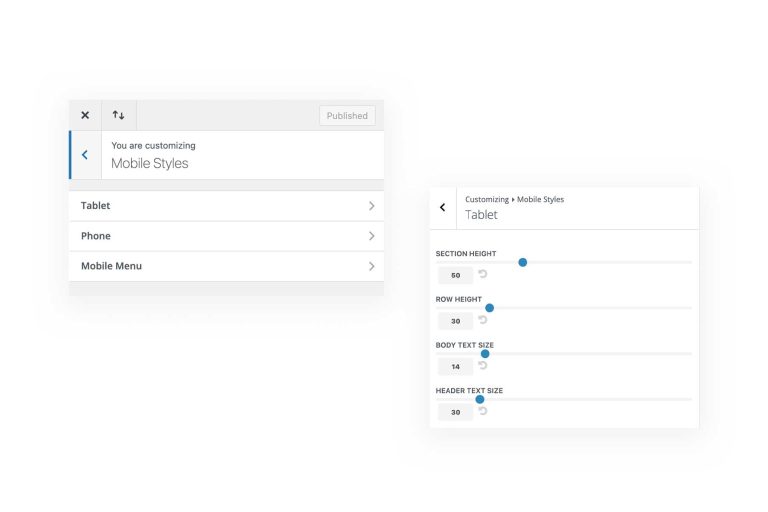Go back from the Mobile Styles panel
This screenshot has height=512, width=768.
[85, 155]
